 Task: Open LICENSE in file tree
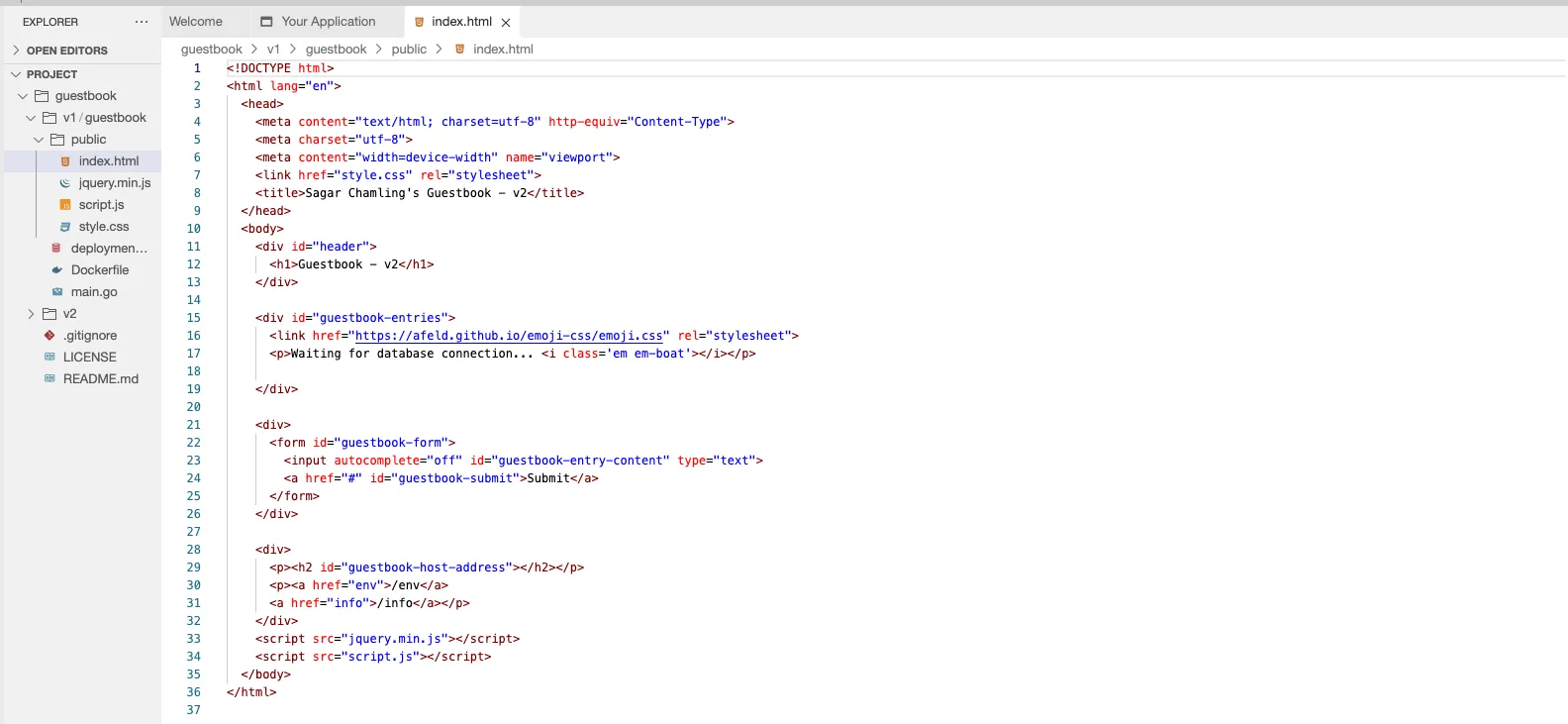tap(90, 358)
